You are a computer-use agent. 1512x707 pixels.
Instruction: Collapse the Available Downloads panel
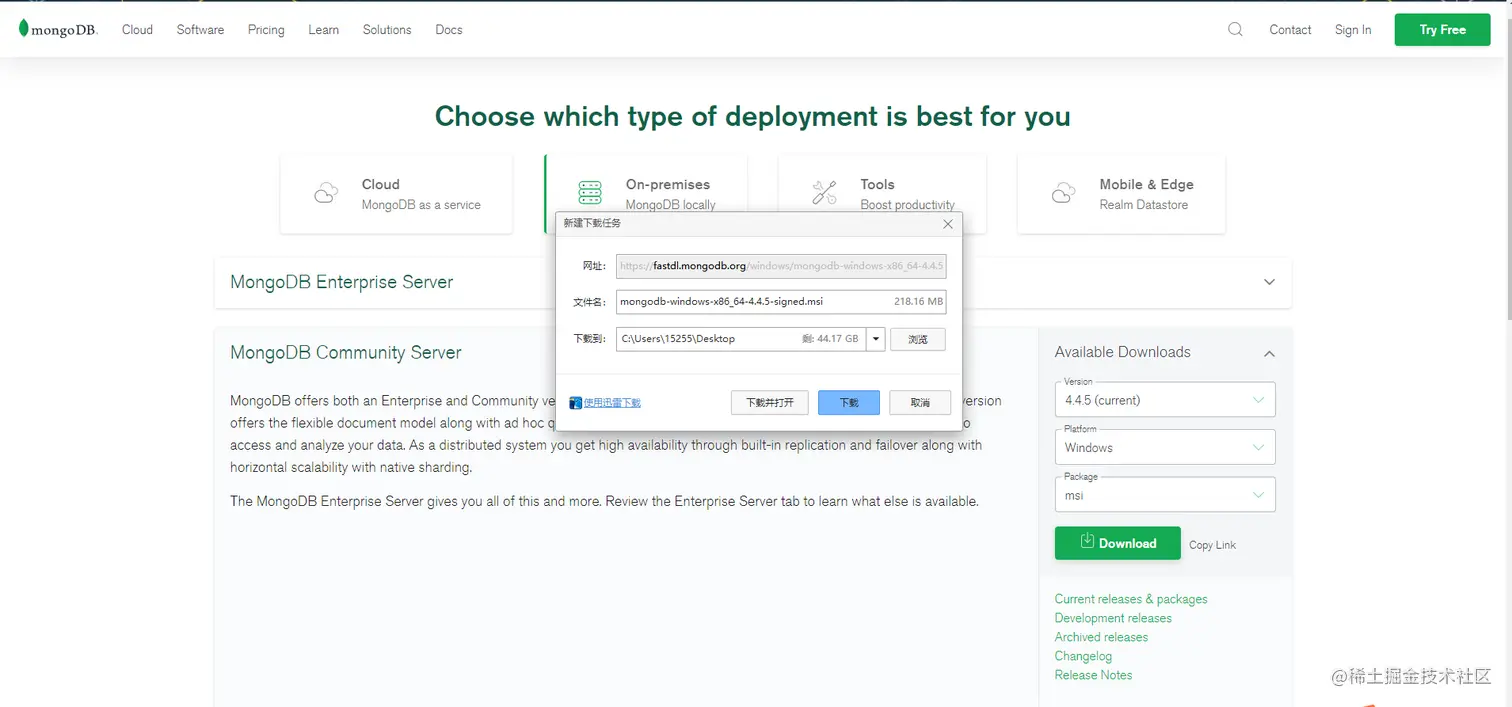coord(1269,353)
